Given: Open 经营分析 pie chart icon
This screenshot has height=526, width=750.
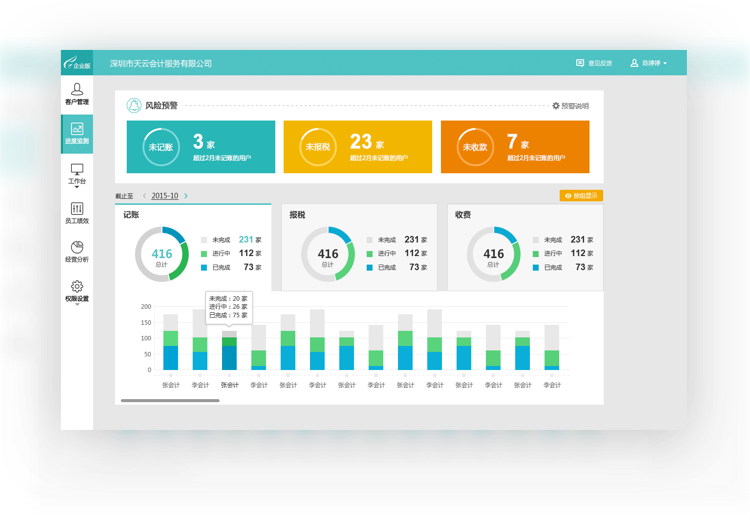Looking at the screenshot, I should (77, 247).
